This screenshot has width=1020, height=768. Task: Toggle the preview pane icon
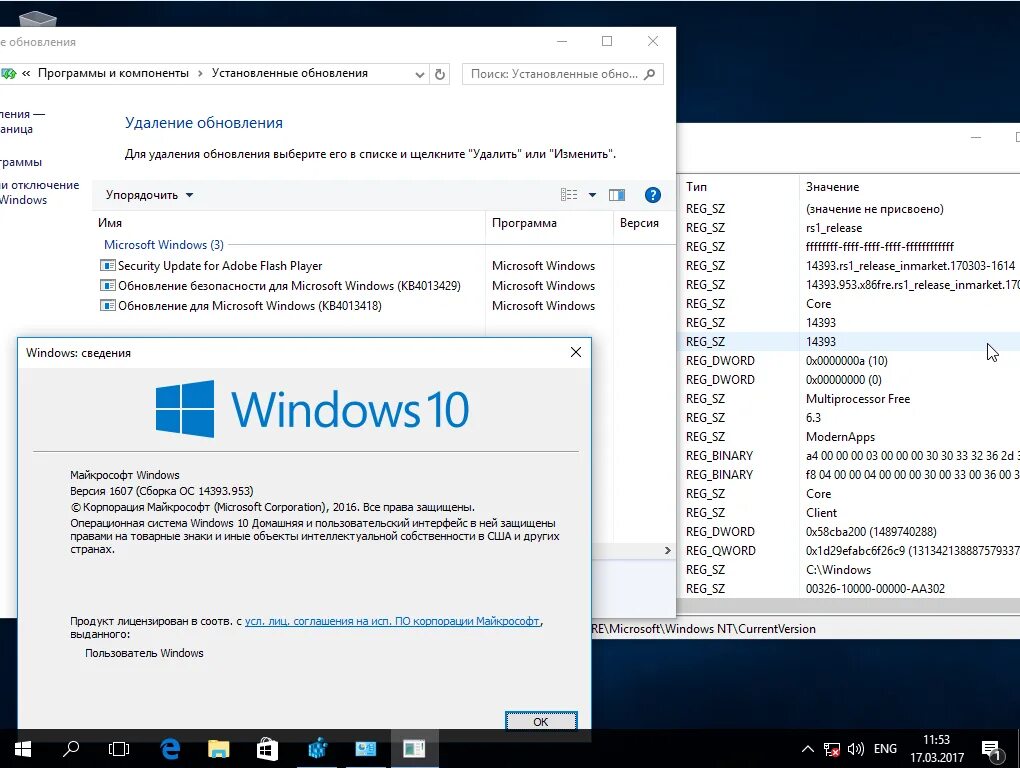[617, 194]
